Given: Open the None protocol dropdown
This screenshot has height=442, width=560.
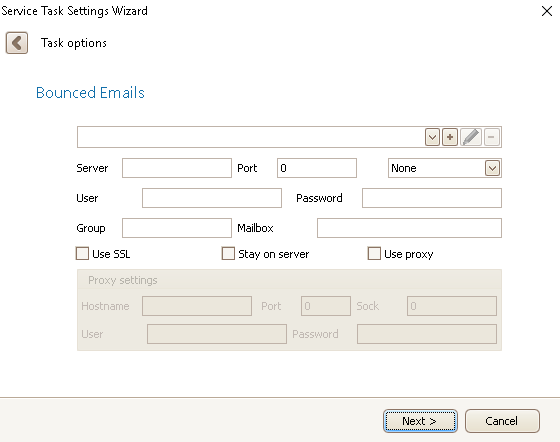Looking at the screenshot, I should [x=445, y=168].
